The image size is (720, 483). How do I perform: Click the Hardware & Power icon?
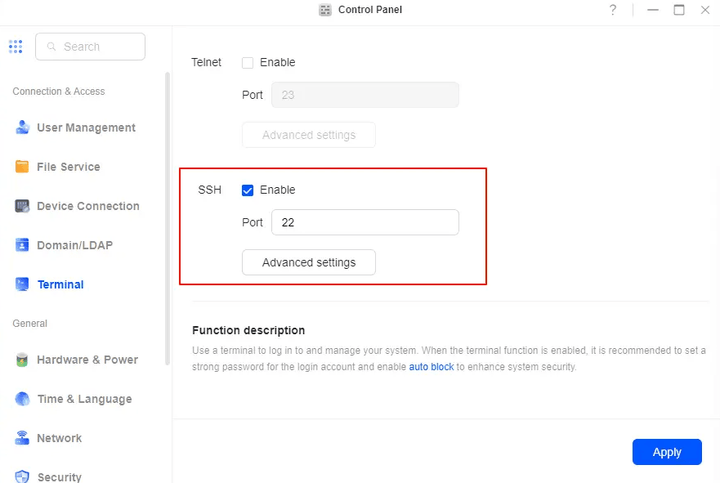tap(22, 360)
